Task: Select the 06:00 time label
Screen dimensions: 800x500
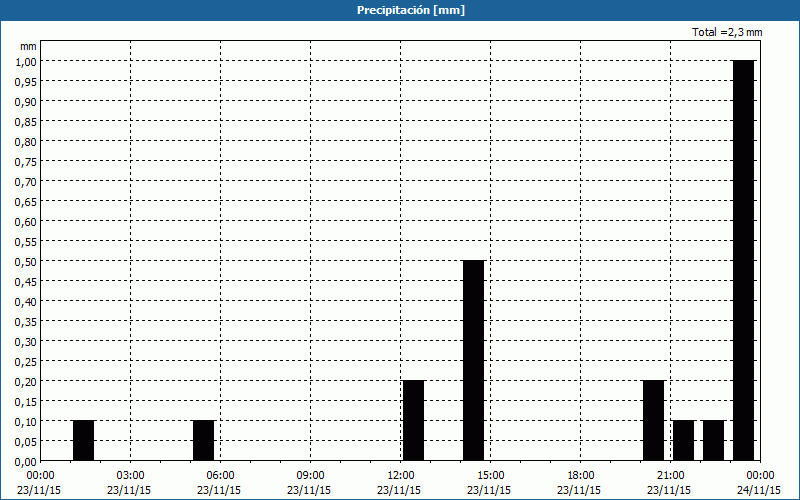Action: click(x=220, y=476)
